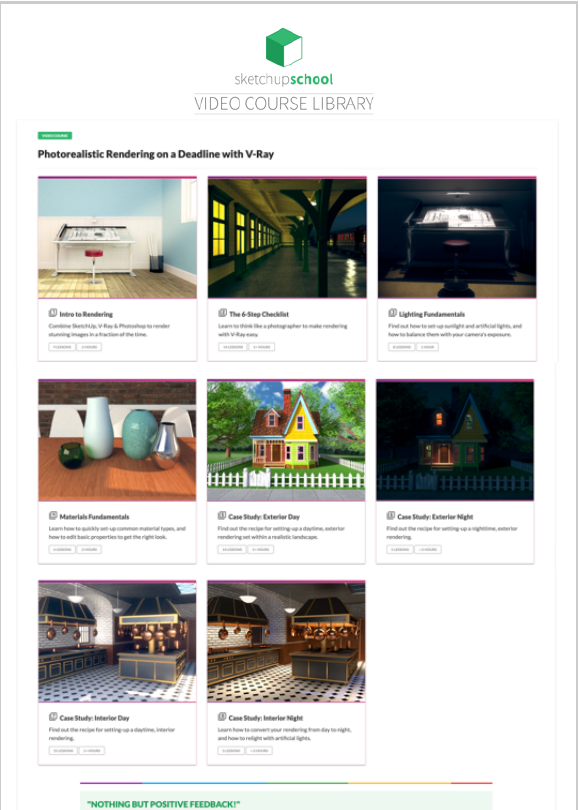The height and width of the screenshot is (810, 580).
Task: Select the nighttime house thumbnail
Action: pos(455,440)
